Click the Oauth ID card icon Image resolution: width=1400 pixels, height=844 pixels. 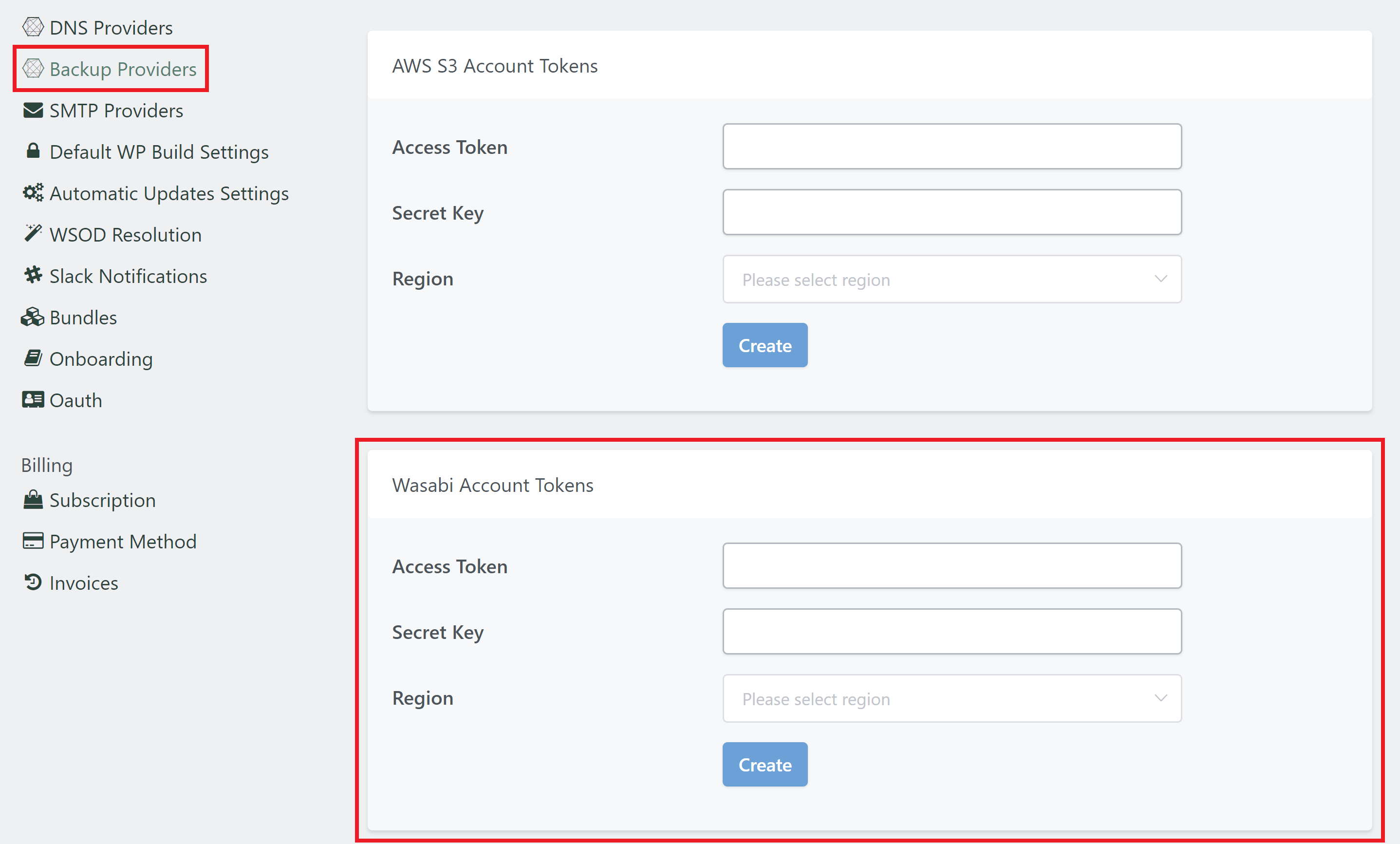[x=33, y=399]
